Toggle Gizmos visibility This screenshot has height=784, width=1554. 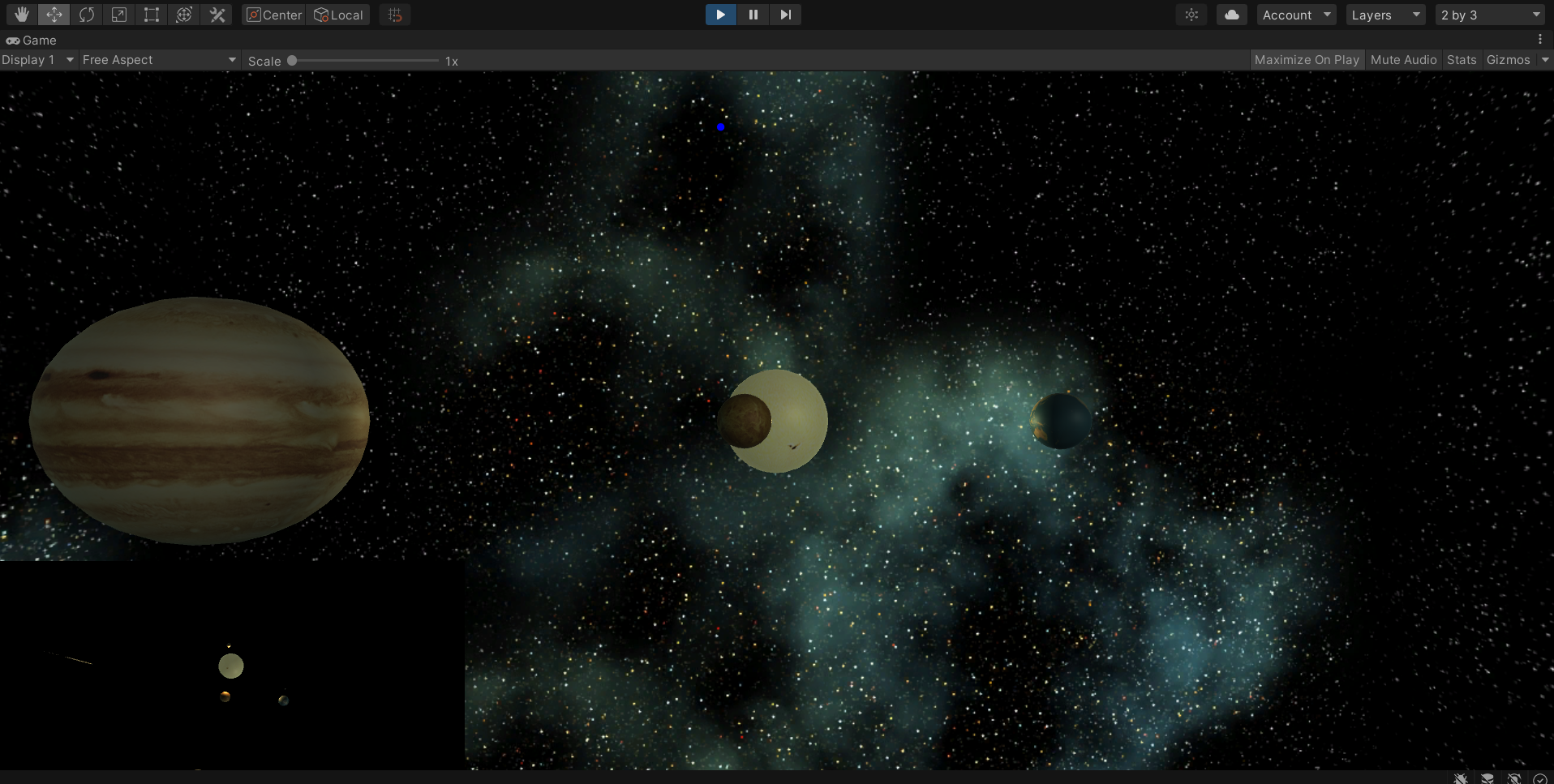(x=1508, y=60)
